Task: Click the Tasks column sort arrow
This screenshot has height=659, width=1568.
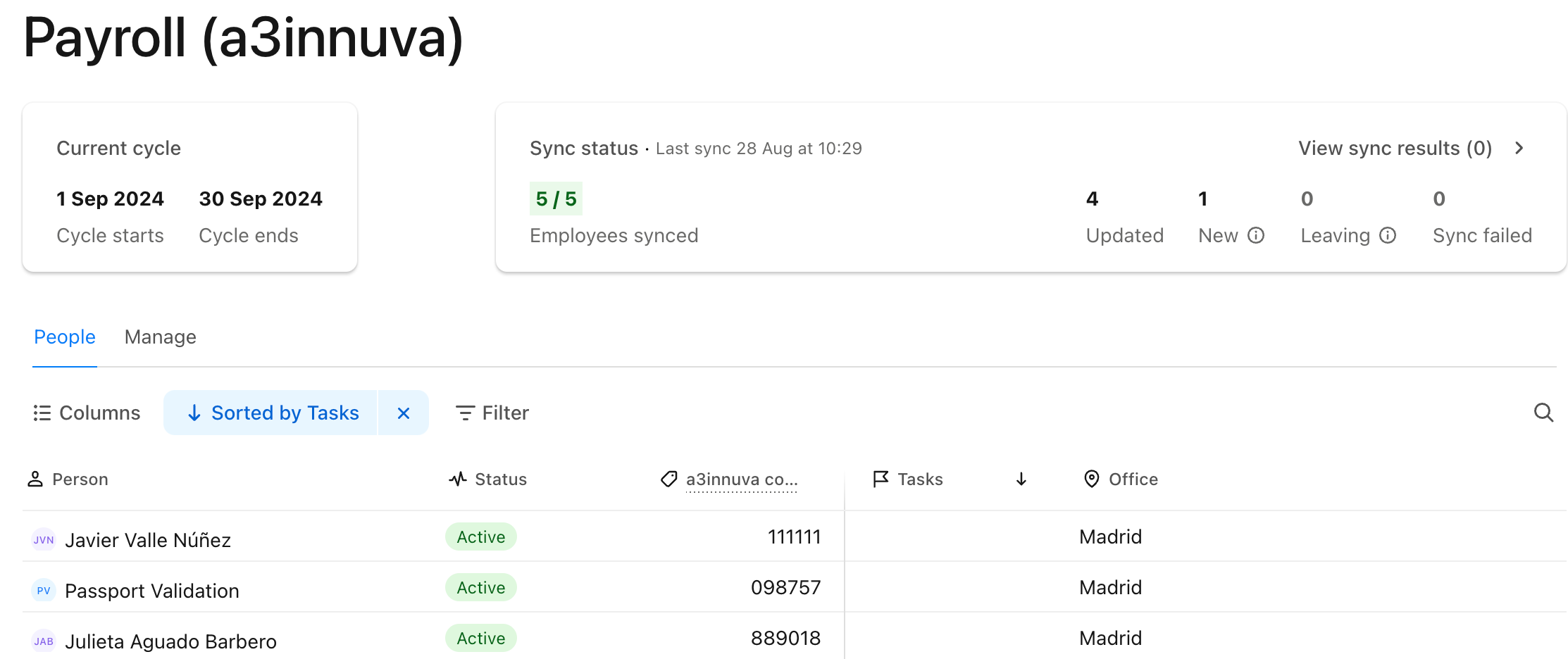Action: (x=1021, y=479)
